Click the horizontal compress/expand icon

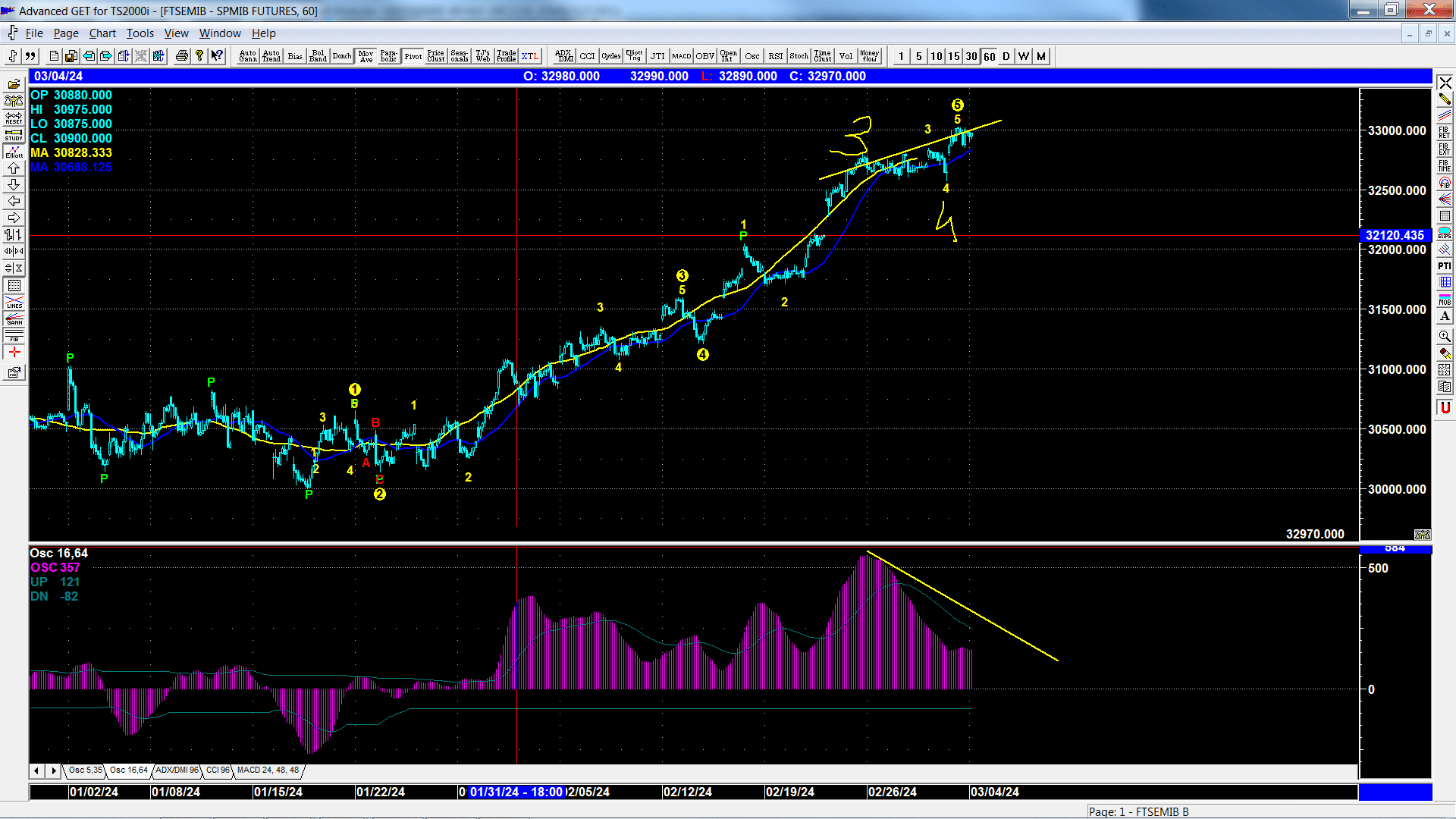14,251
